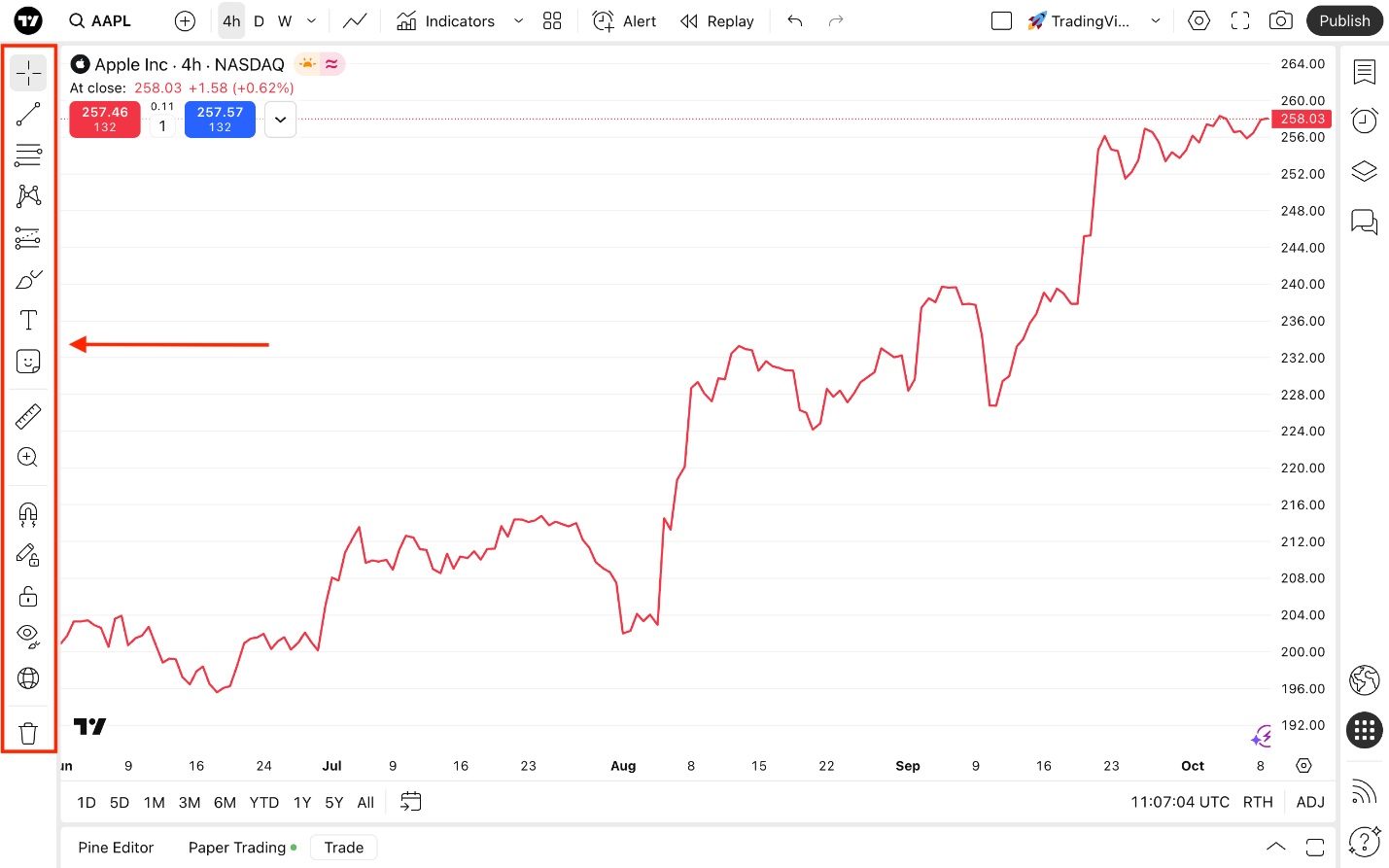Expand the timeframe interval dropdown
The width and height of the screenshot is (1389, 868).
click(x=311, y=20)
